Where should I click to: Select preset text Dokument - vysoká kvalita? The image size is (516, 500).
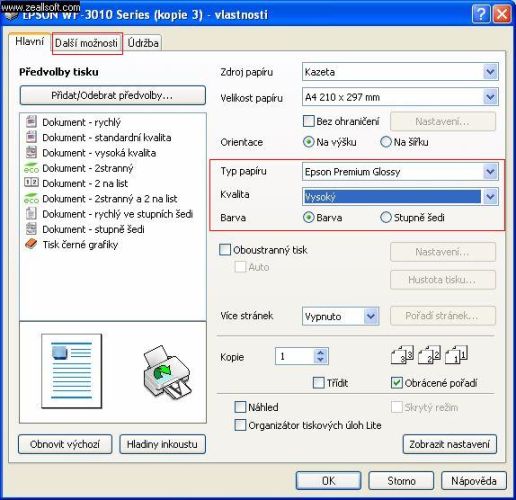(x=99, y=153)
